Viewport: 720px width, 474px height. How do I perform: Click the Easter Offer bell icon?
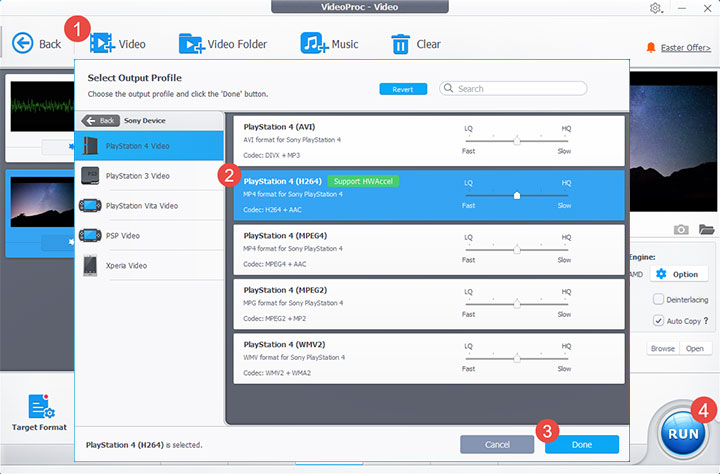[x=651, y=47]
